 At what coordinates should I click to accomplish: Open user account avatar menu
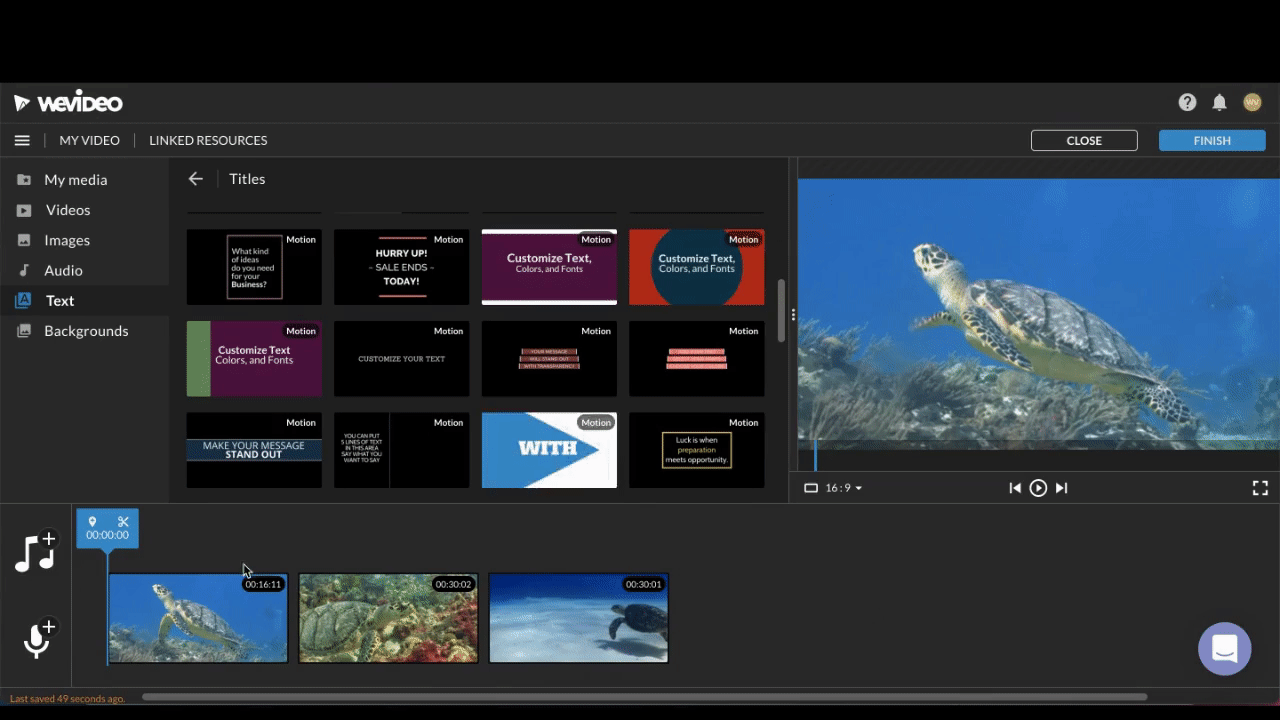click(1252, 102)
